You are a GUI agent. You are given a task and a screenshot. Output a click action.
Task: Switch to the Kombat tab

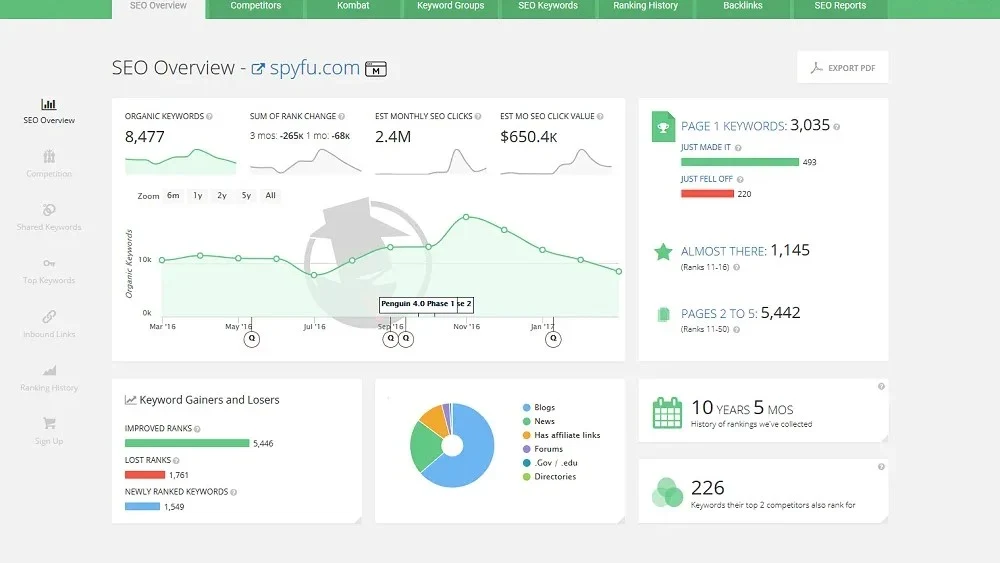pyautogui.click(x=353, y=8)
